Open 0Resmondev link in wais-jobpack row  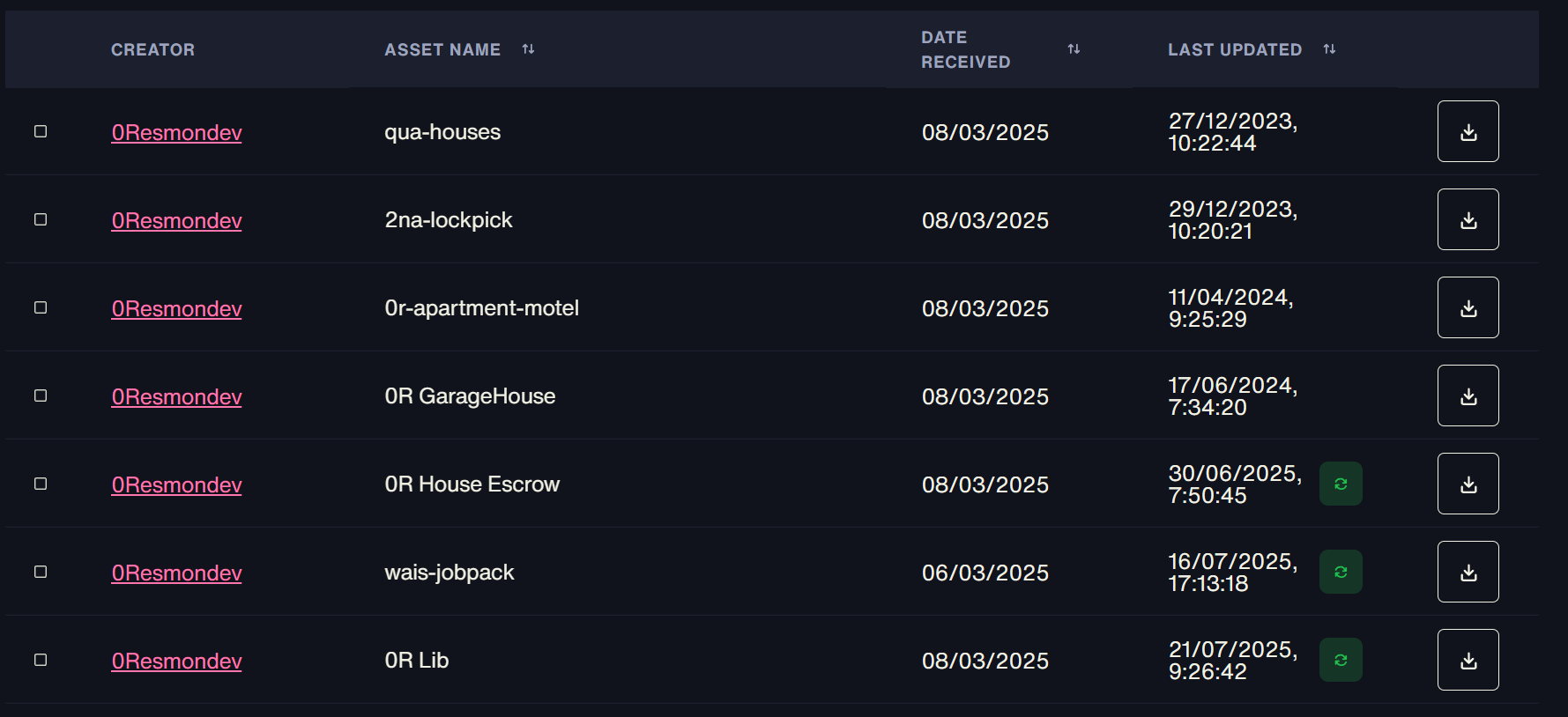[x=176, y=573]
